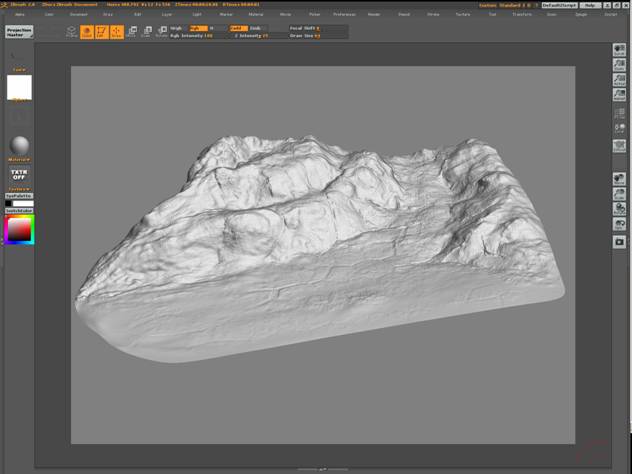Activate the AAHalf view icon

pos(620,95)
